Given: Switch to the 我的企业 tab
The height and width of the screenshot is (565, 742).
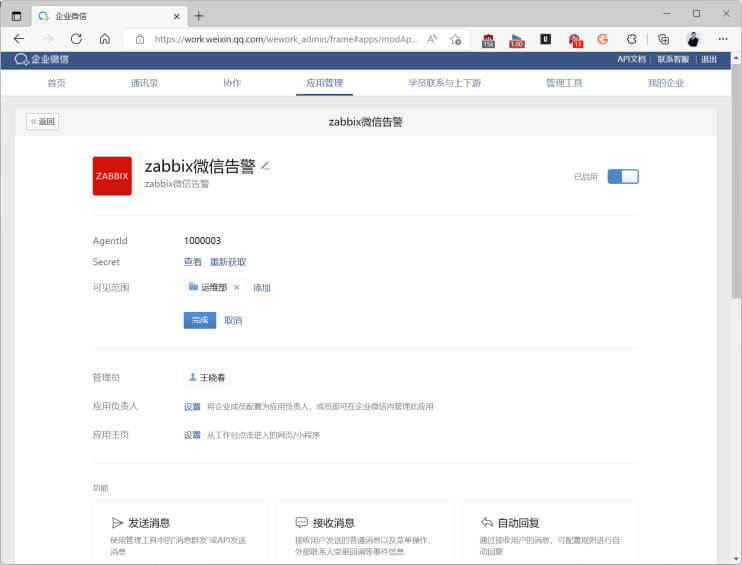Looking at the screenshot, I should click(x=666, y=83).
